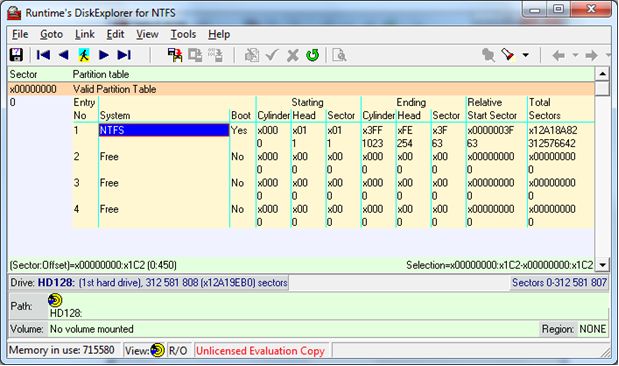The image size is (619, 366).
Task: Click the greyed checkmark apply icon
Action: 272,55
